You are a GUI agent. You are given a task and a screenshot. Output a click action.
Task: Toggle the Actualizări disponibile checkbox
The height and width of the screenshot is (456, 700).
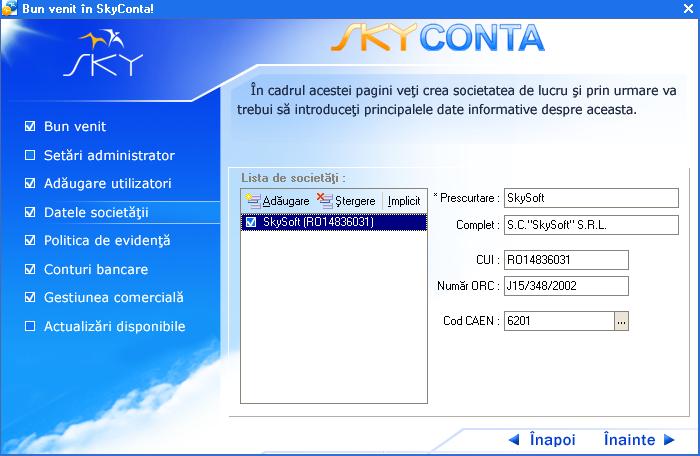tap(30, 326)
